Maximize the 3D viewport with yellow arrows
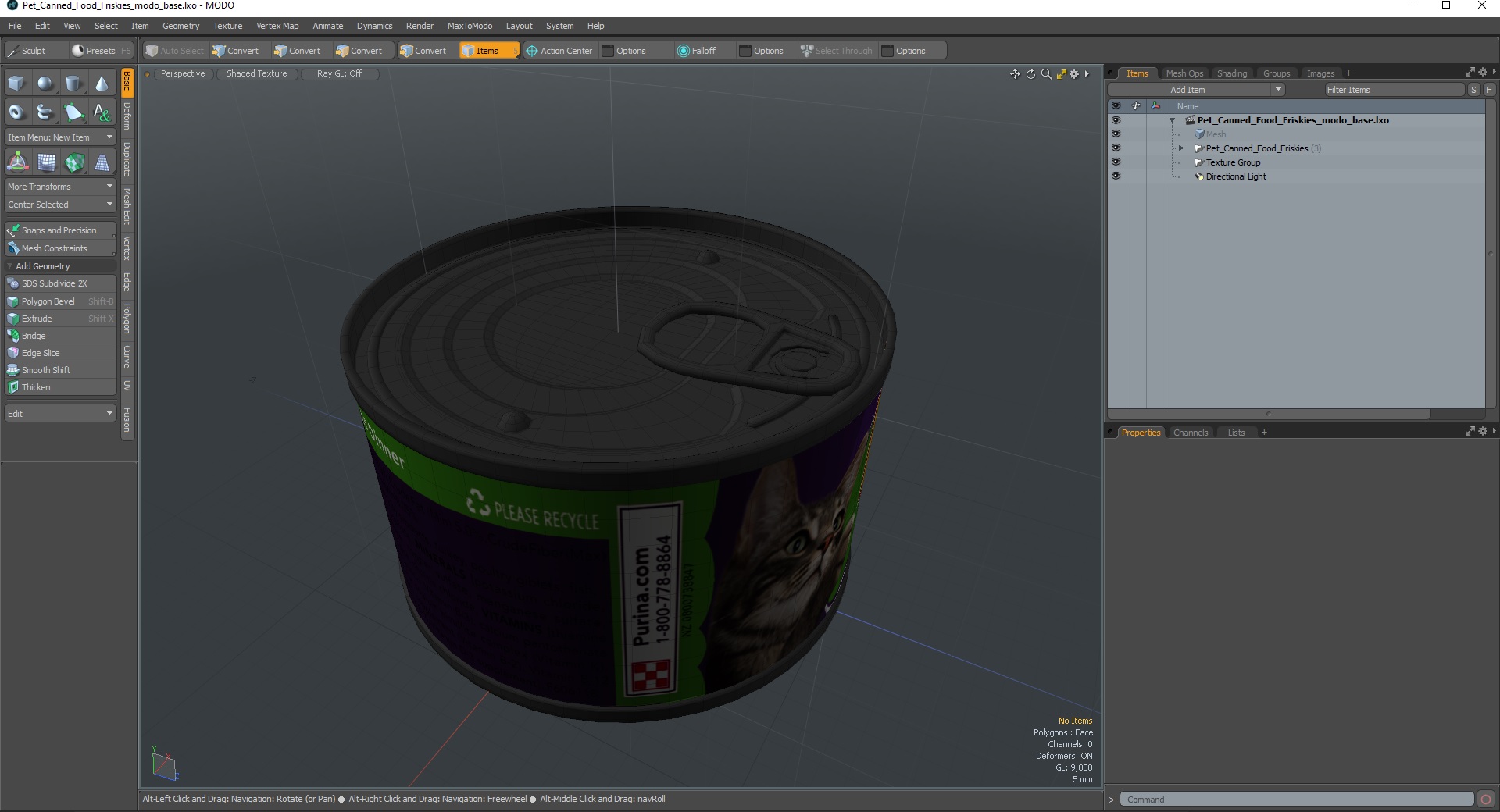Image resolution: width=1500 pixels, height=812 pixels. pyautogui.click(x=1061, y=74)
